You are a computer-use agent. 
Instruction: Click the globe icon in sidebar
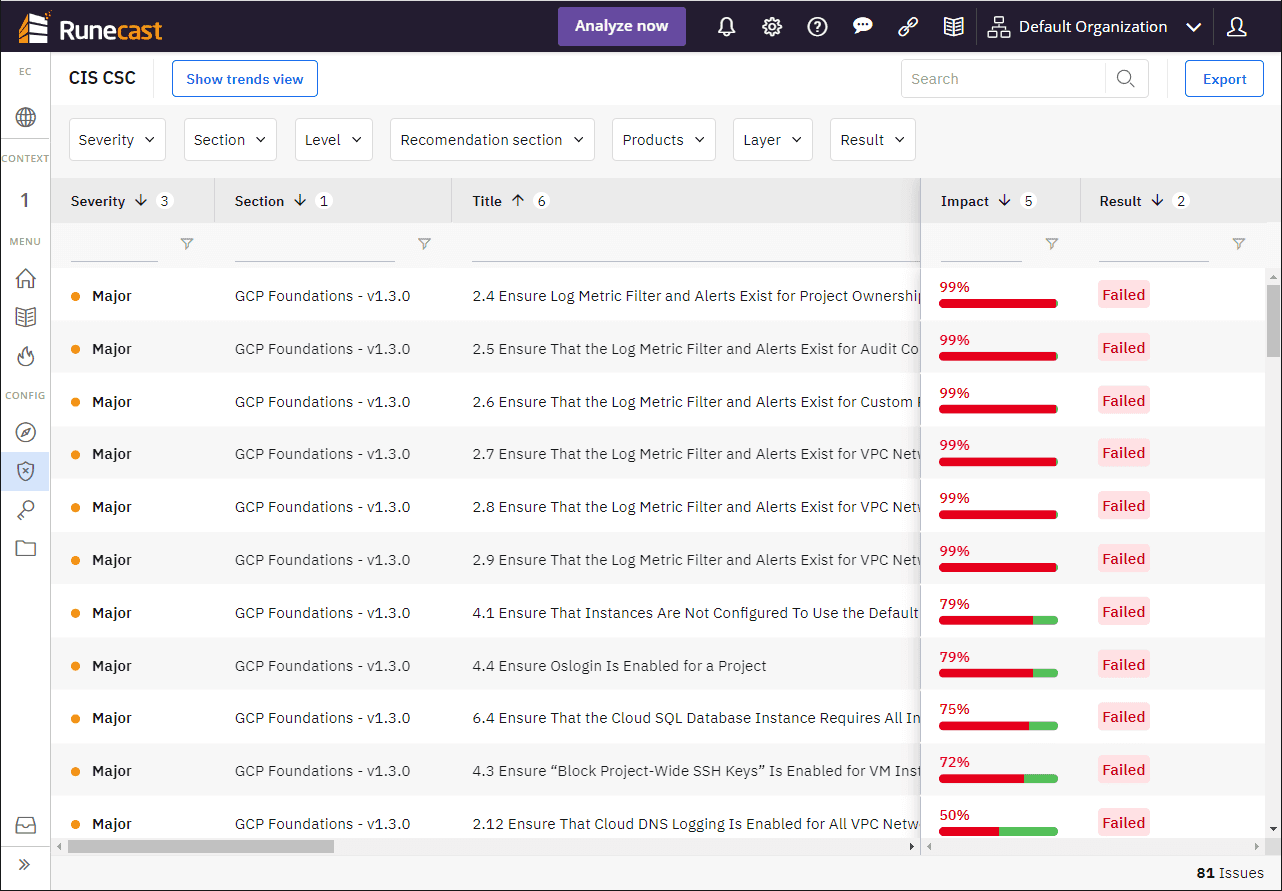coord(26,118)
